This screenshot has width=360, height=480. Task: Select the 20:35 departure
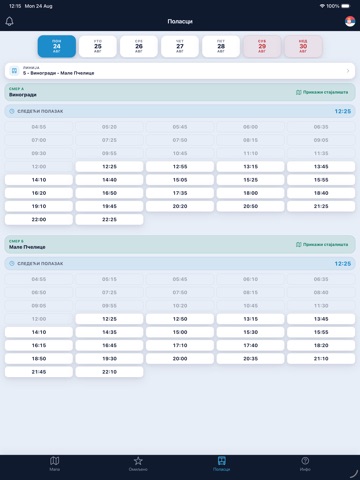(x=250, y=359)
